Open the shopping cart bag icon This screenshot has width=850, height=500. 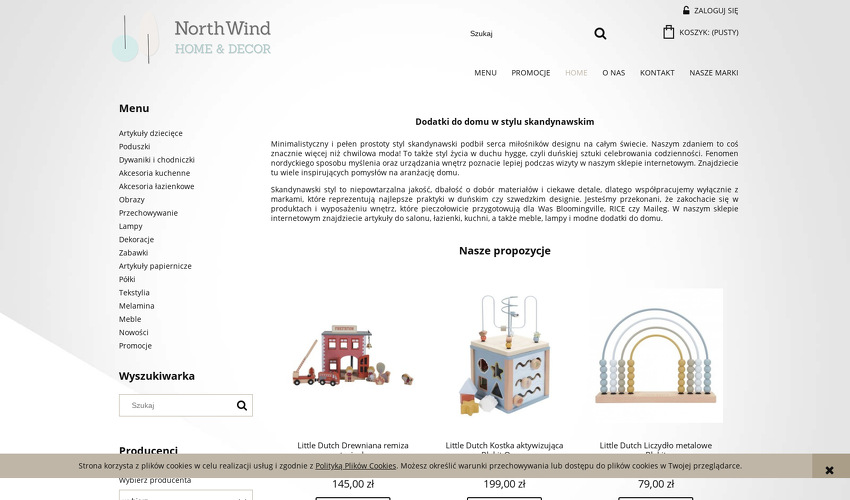tap(668, 32)
